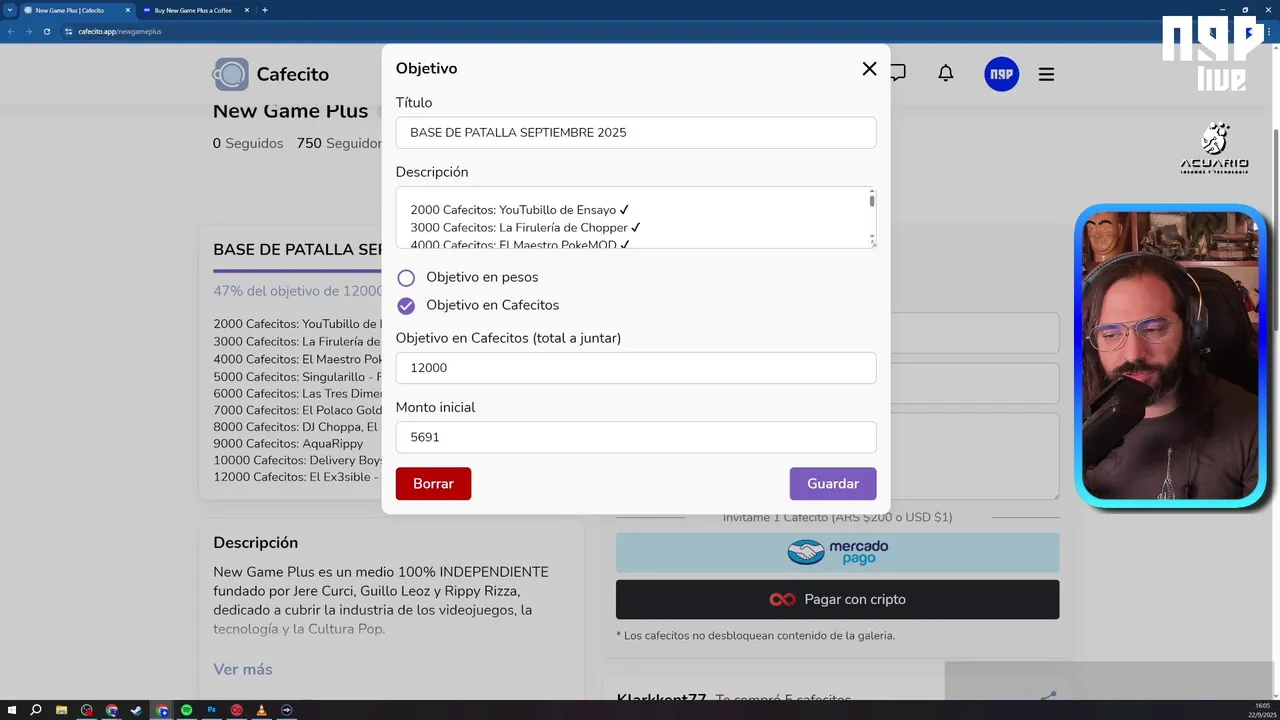The height and width of the screenshot is (720, 1280).
Task: Open the hamburger menu in Cafecito header
Action: (x=1046, y=74)
